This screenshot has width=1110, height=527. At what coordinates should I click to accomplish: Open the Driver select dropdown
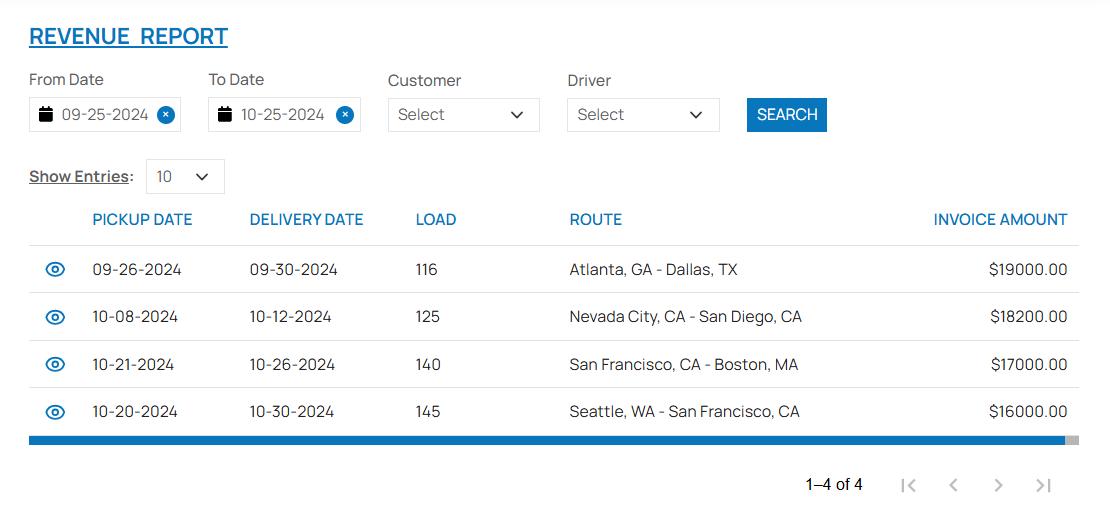643,115
